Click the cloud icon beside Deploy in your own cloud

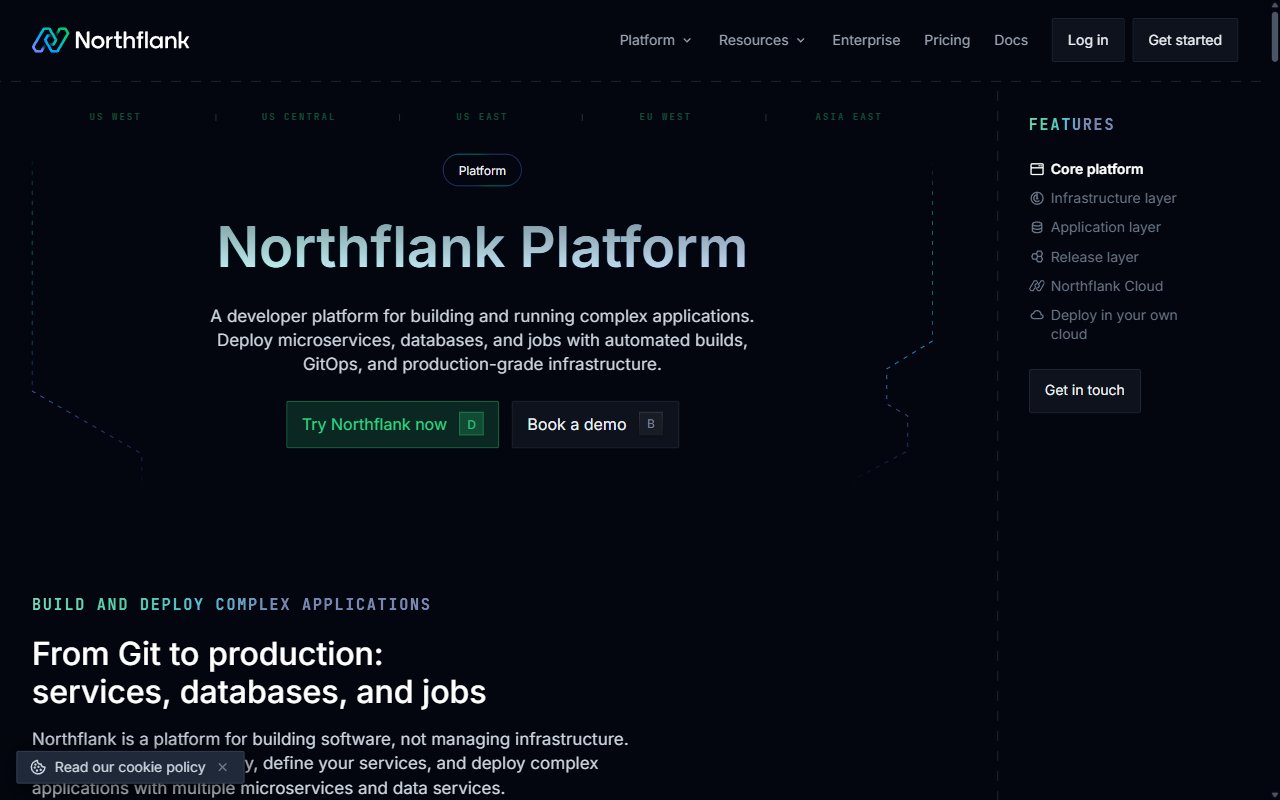(x=1037, y=315)
